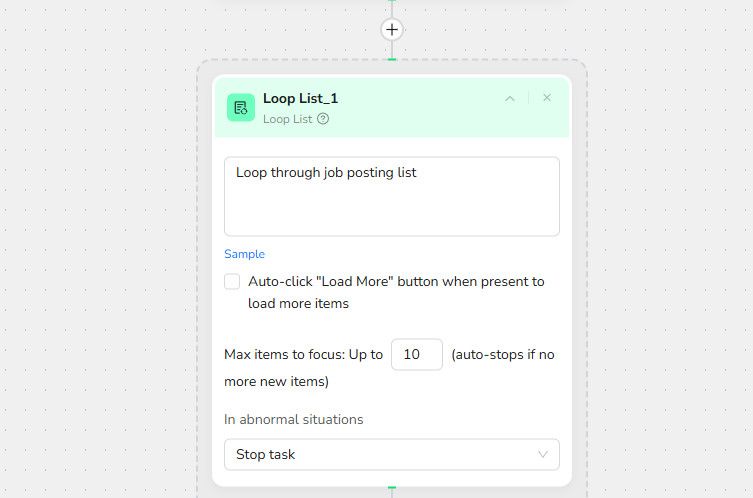Open the help tooltip beside Loop List
753x498 pixels.
(x=323, y=119)
